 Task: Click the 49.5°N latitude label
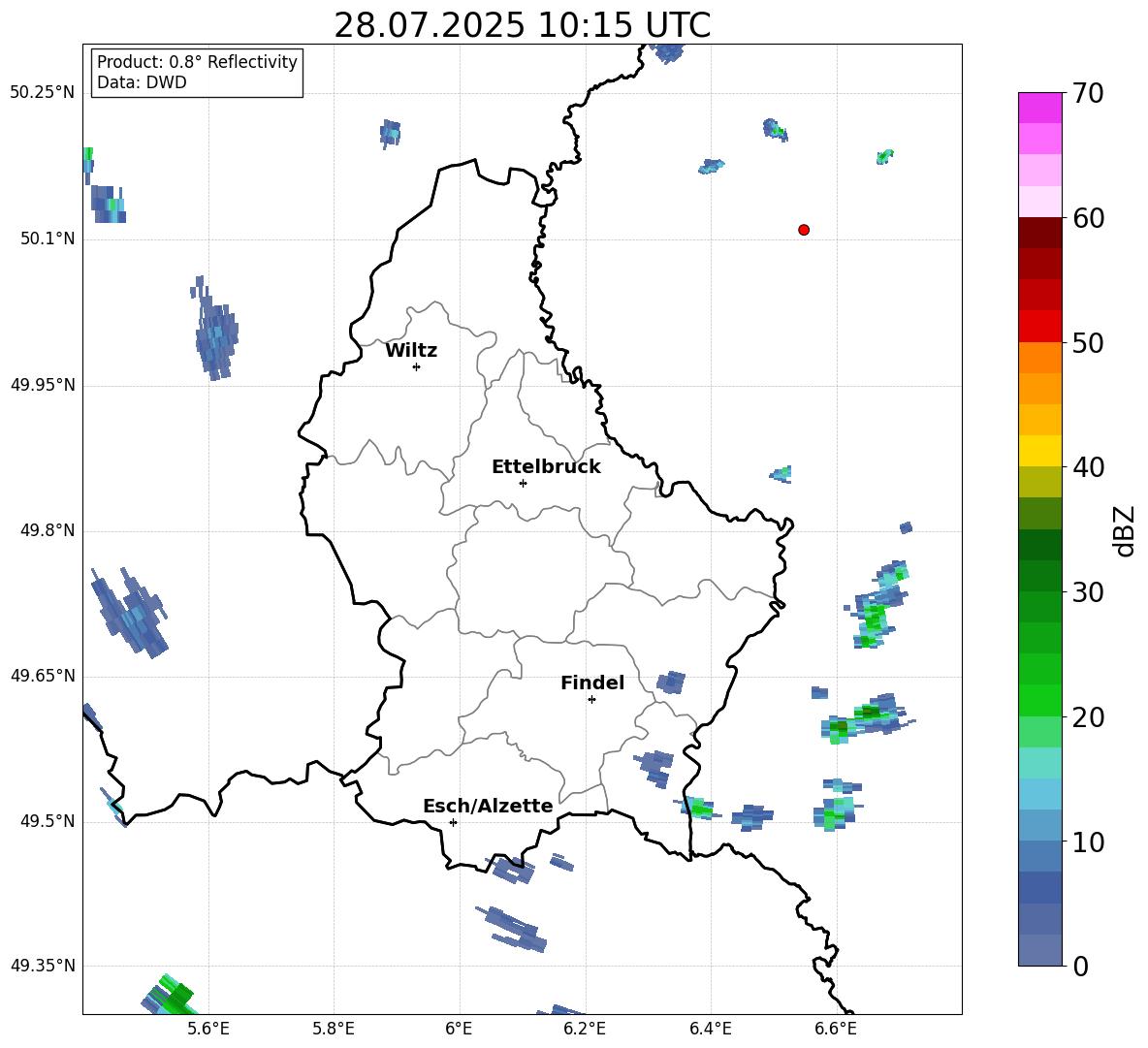click(x=48, y=821)
